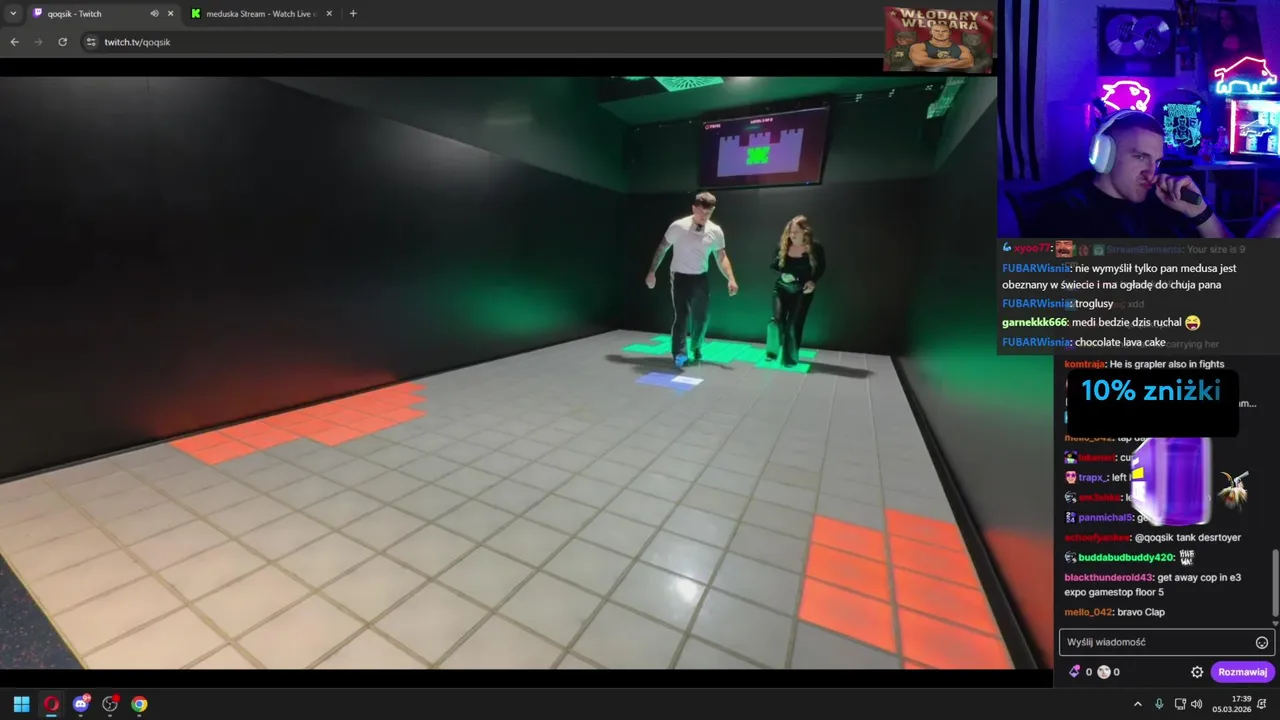Open a new browser tab
Screen dimensions: 1280x720
[x=353, y=14]
